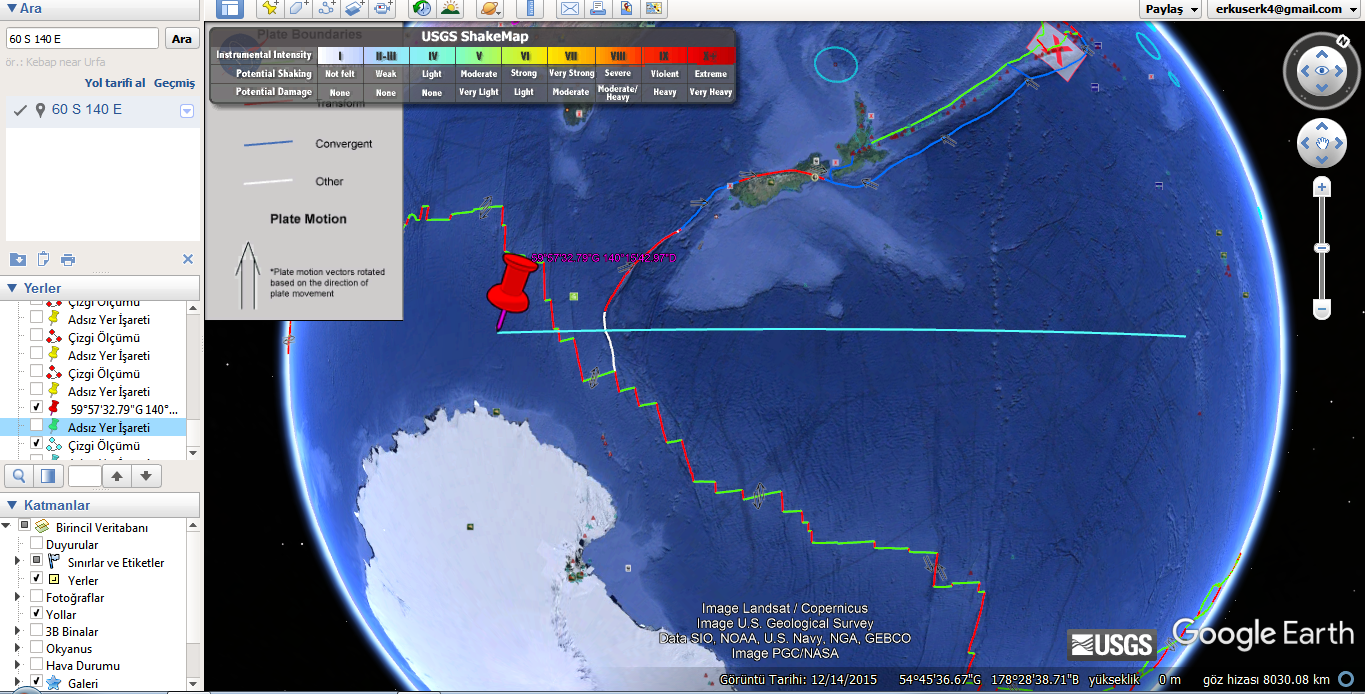Print the current view from toolbar
The width and height of the screenshot is (1365, 694).
[x=598, y=9]
